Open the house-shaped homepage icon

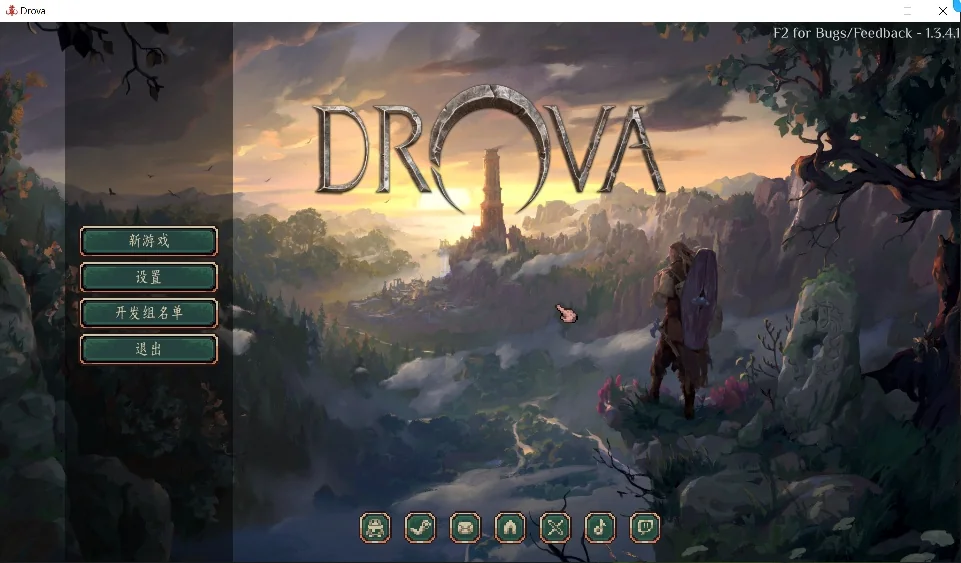coord(510,527)
